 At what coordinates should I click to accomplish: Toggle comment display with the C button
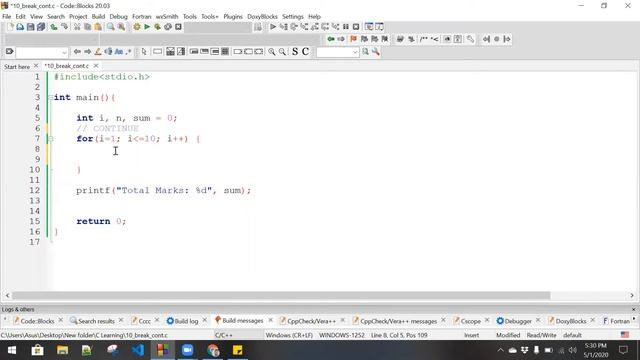305,52
